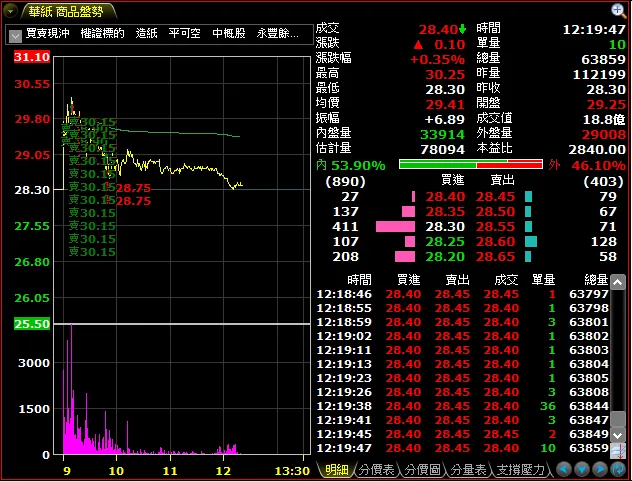
Task: Click the 內盤量 value 33914
Action: (x=443, y=135)
